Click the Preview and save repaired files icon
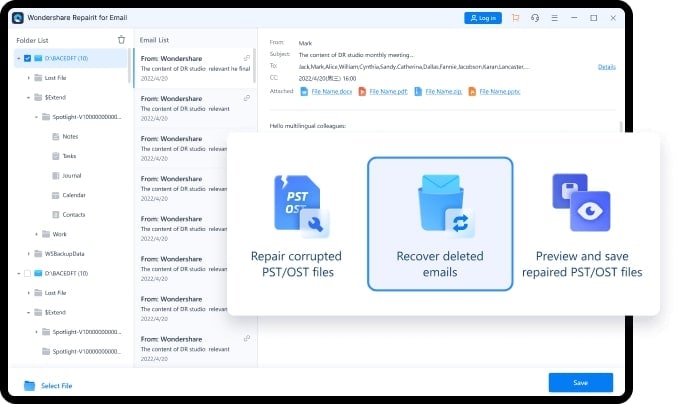Image resolution: width=678 pixels, height=404 pixels. 581,202
